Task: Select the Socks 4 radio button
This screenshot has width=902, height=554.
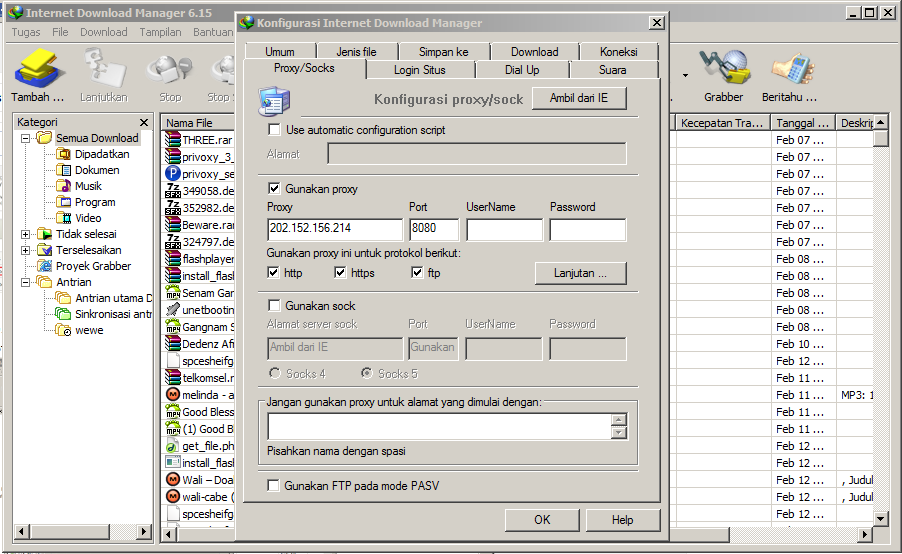Action: 275,373
